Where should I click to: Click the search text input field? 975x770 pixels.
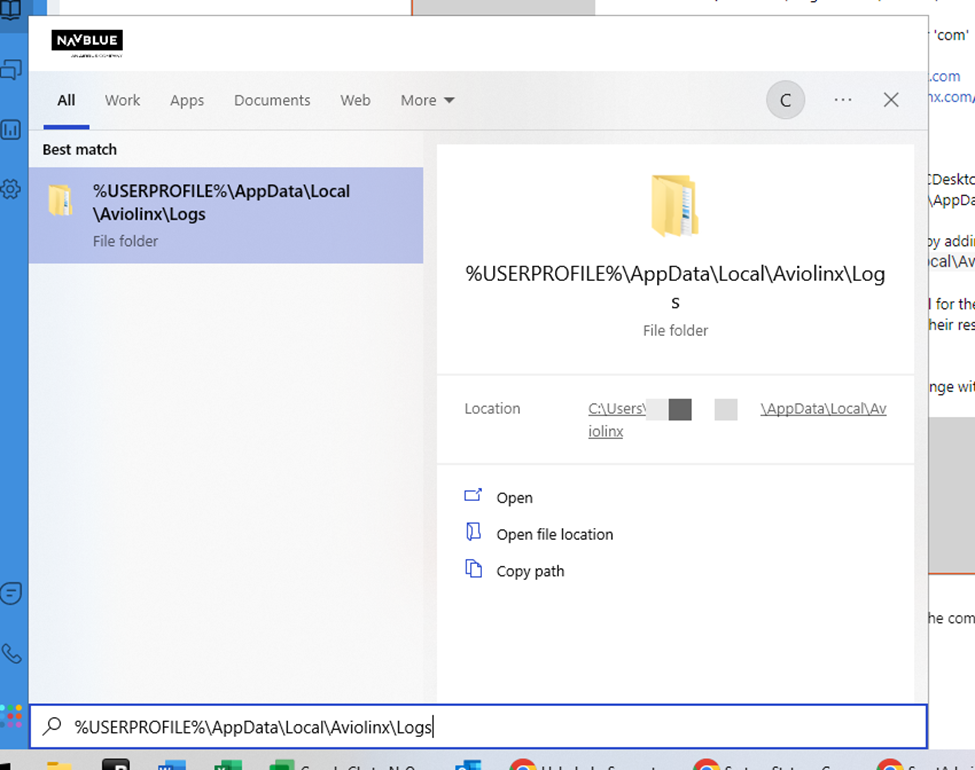click(x=478, y=726)
